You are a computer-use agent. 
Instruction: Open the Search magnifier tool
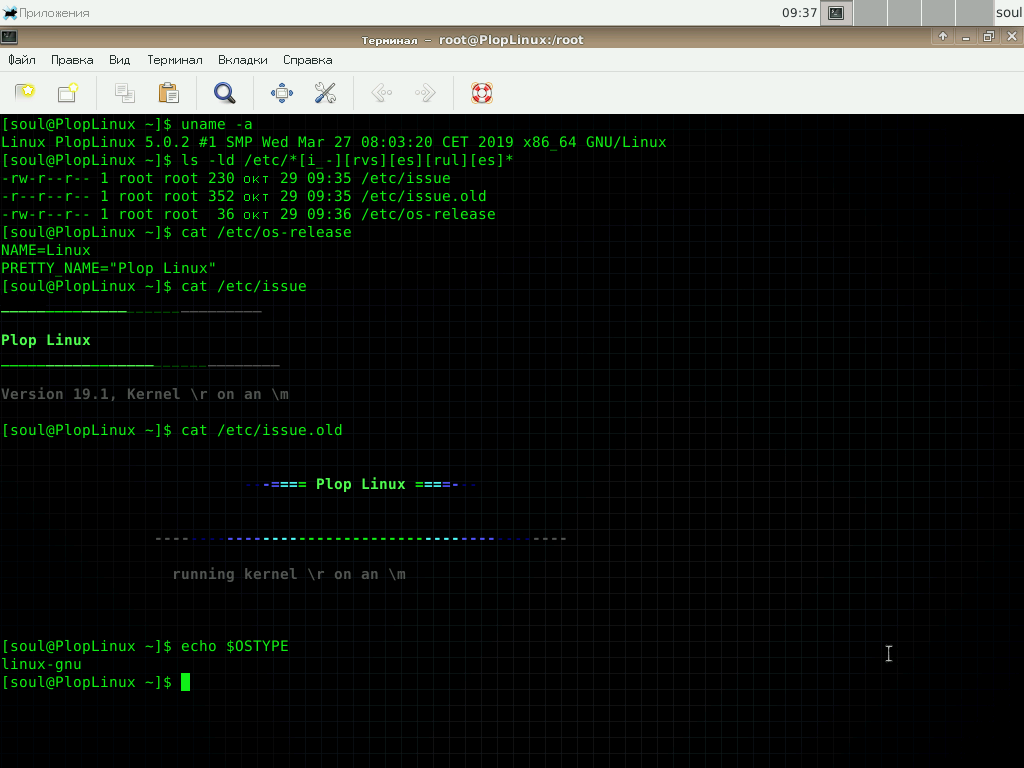[225, 93]
